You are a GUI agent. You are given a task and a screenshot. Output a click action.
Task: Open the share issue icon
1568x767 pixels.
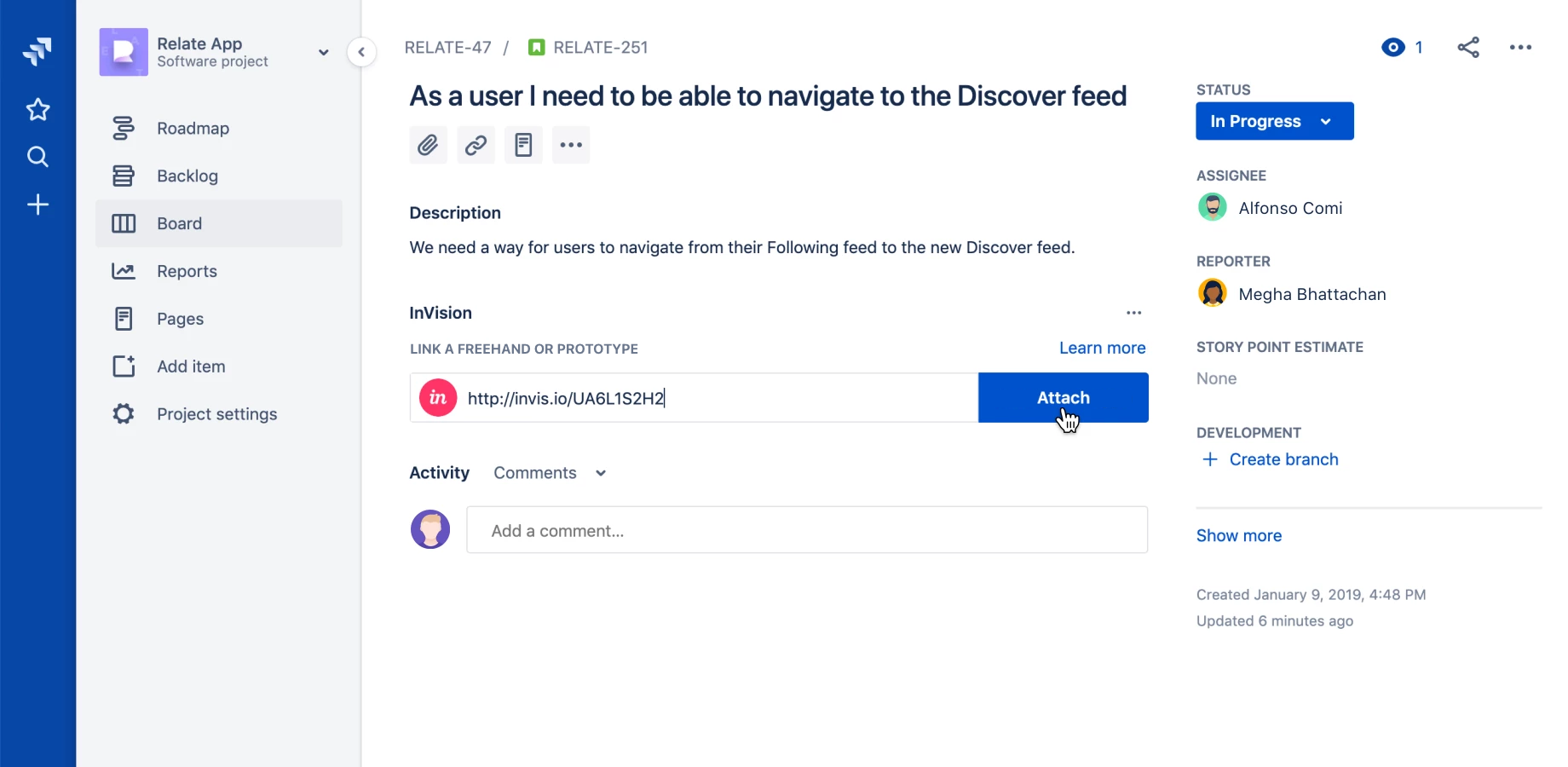[x=1468, y=48]
